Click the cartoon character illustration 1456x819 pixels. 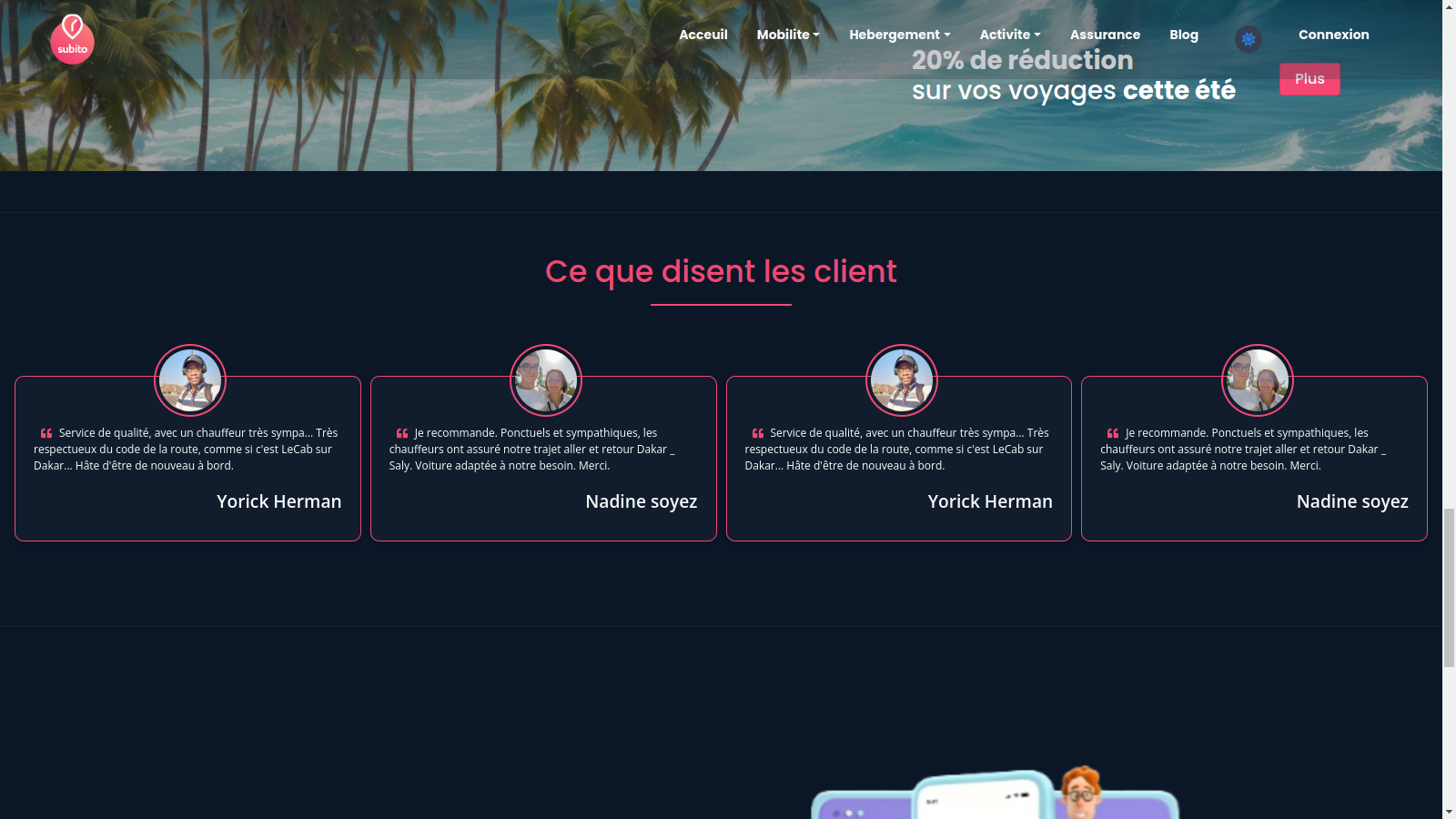[1080, 793]
